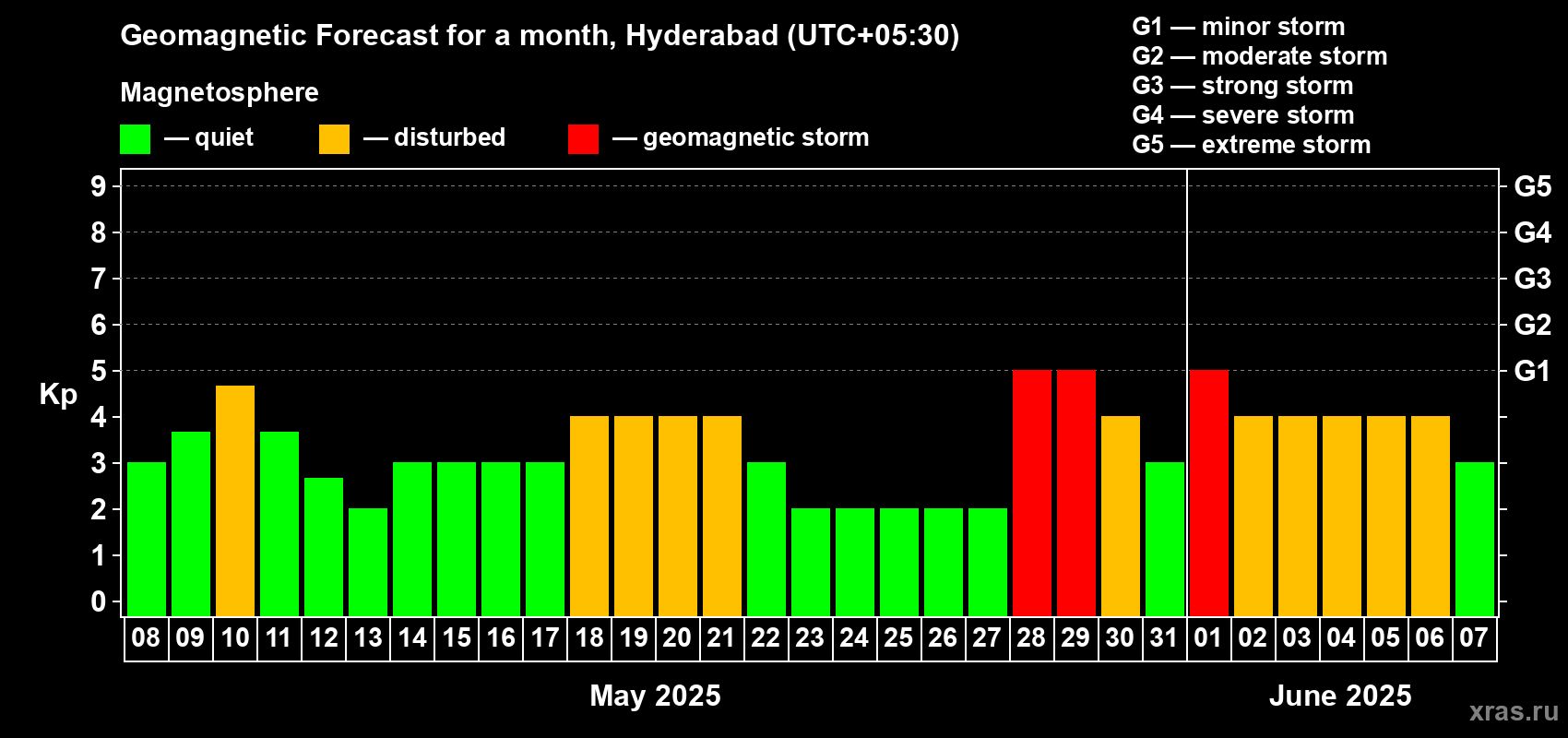The height and width of the screenshot is (738, 1568).
Task: Click date label 07 for June
Action: pyautogui.click(x=1474, y=638)
